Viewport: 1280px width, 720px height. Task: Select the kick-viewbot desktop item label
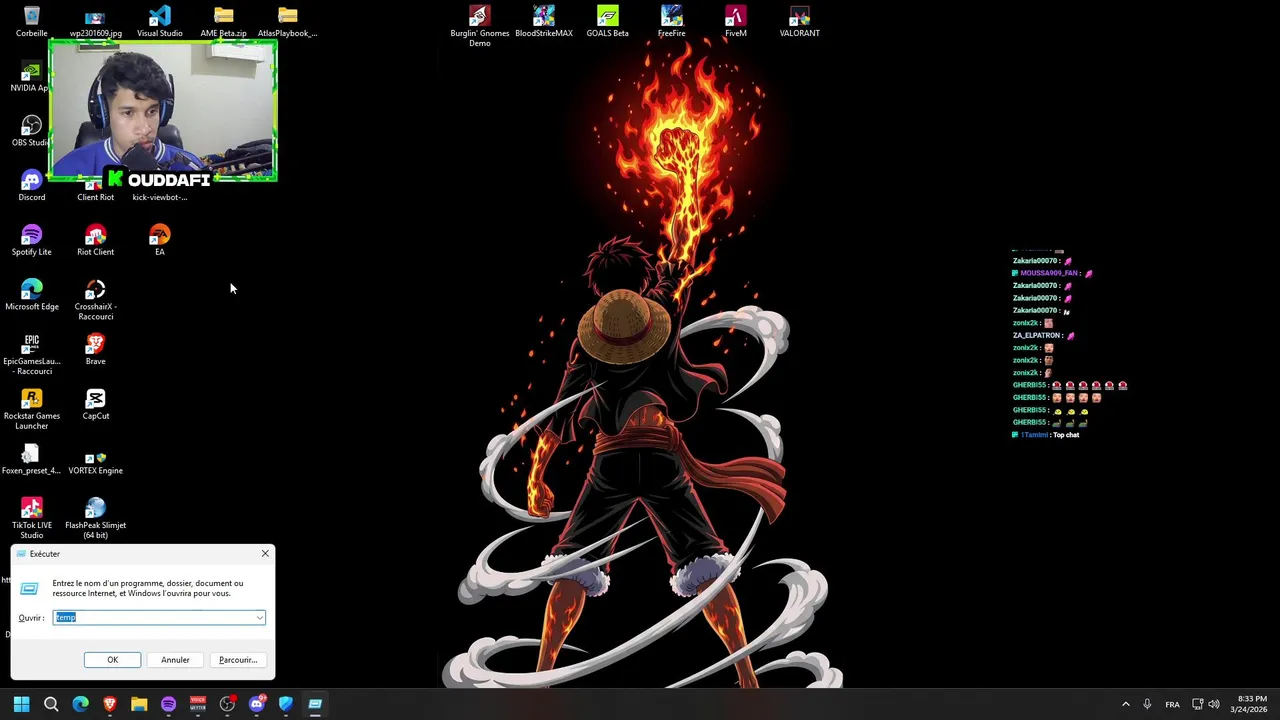tap(159, 197)
